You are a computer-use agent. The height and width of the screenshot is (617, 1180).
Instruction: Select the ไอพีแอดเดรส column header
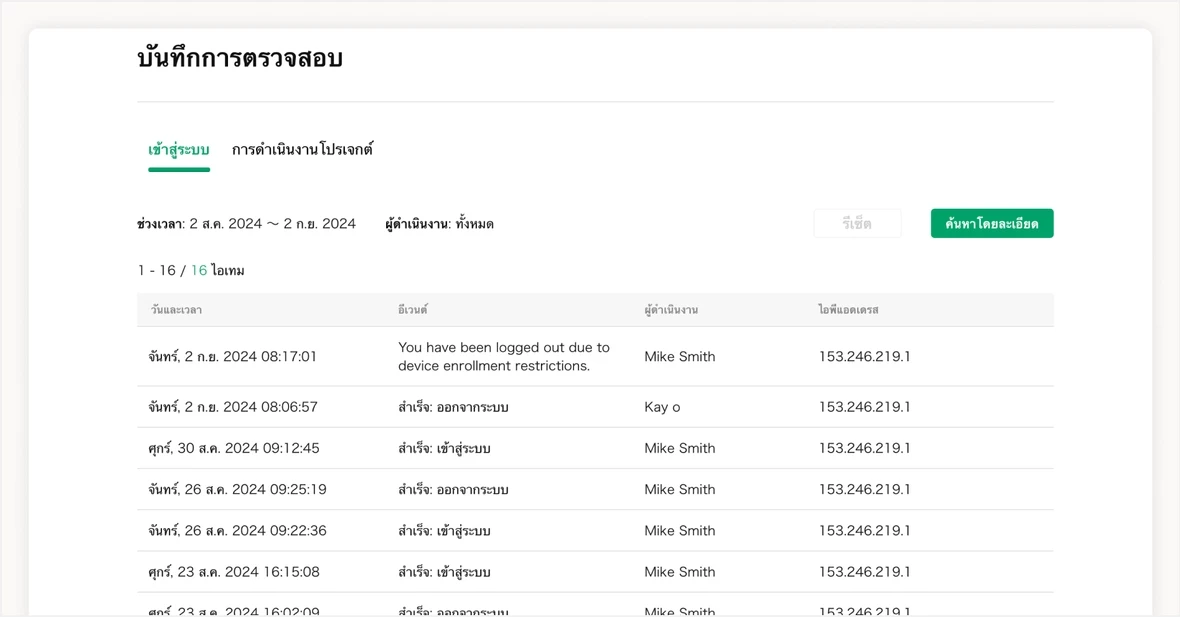coord(848,309)
